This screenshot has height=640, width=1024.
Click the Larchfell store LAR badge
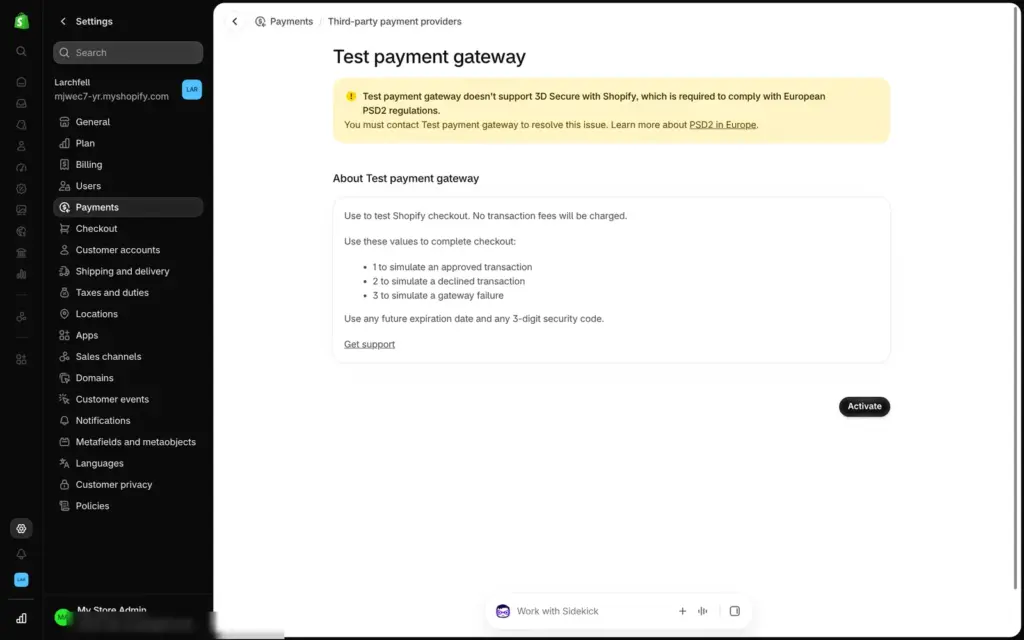coord(192,89)
